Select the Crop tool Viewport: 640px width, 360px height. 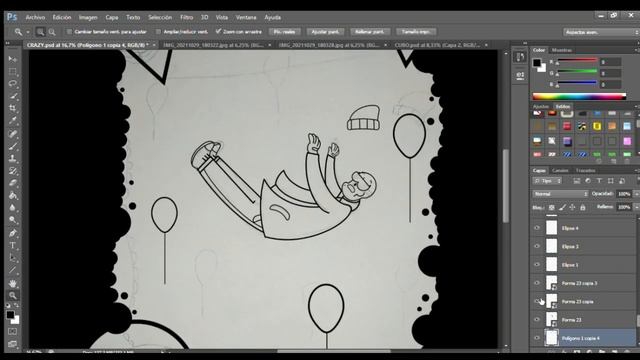pos(13,109)
